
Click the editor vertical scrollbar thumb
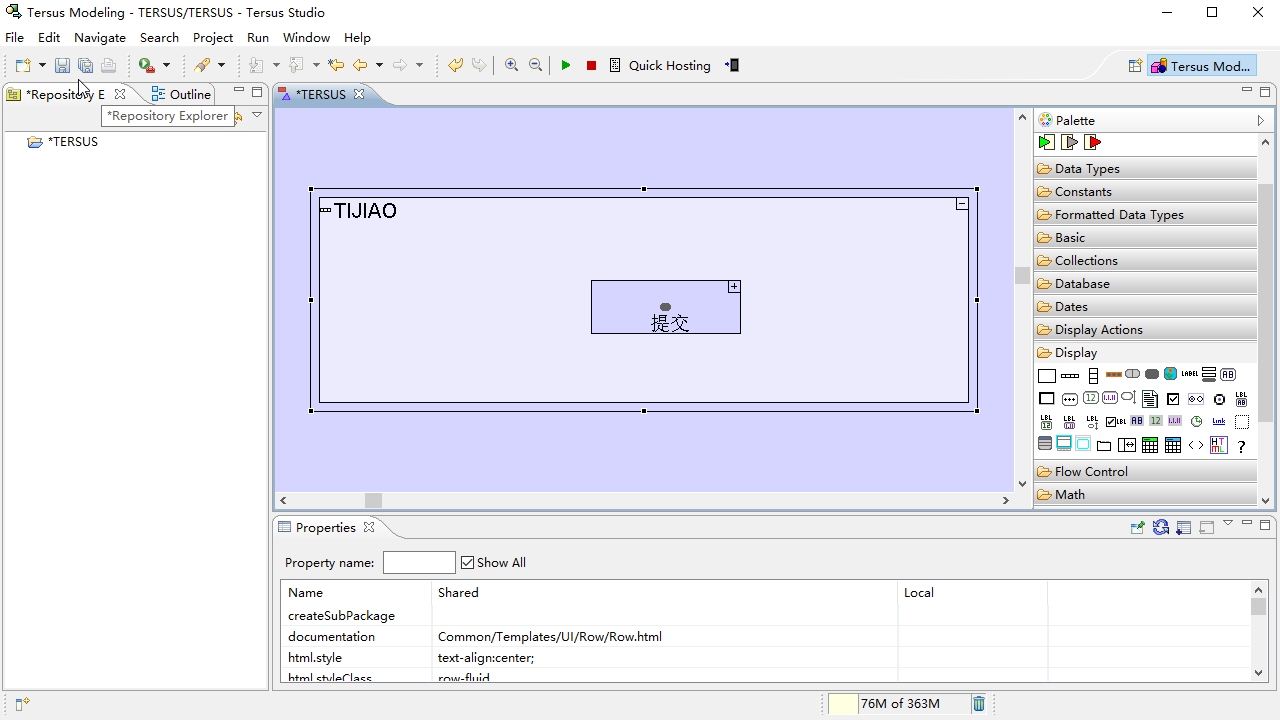[x=1022, y=275]
